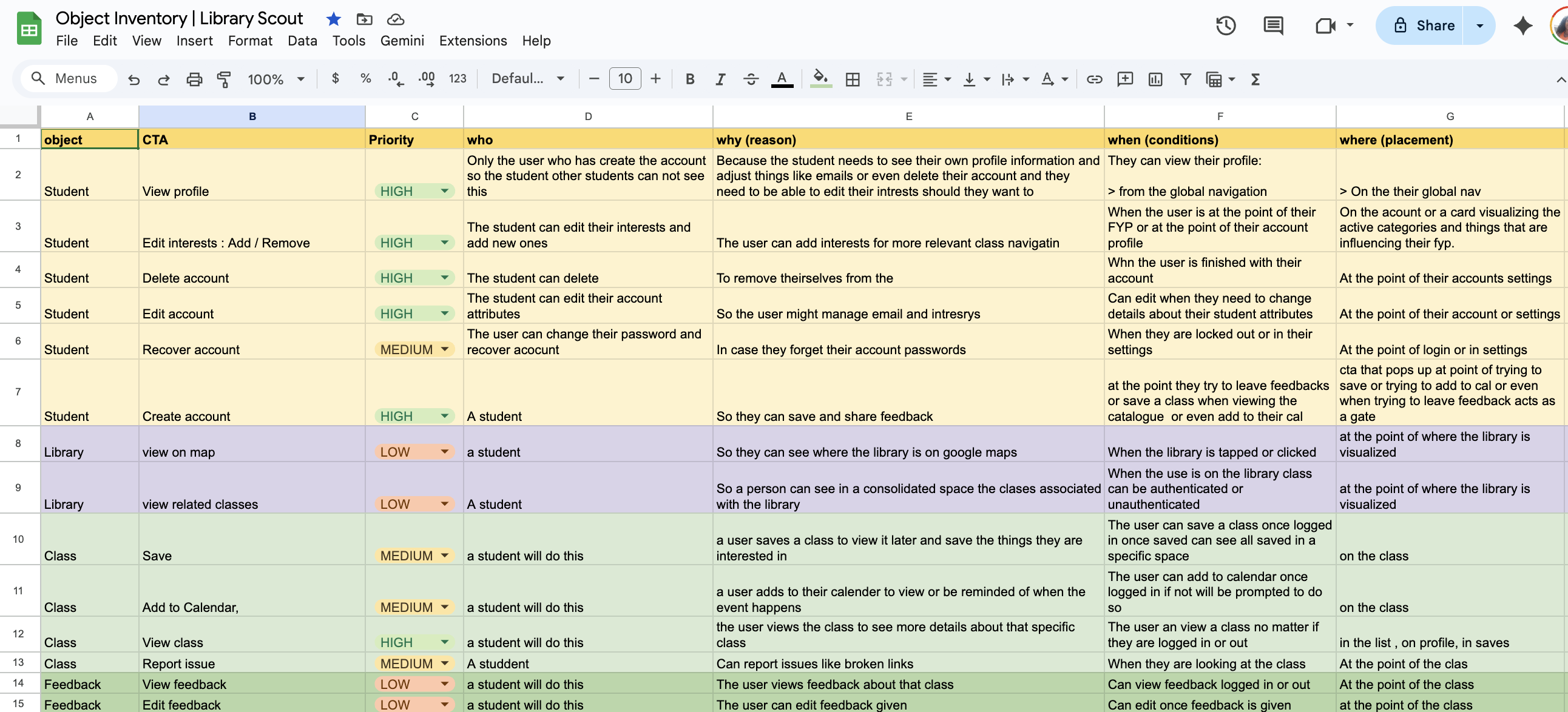Toggle bold formatting
Viewport: 1568px width, 712px height.
pyautogui.click(x=690, y=79)
